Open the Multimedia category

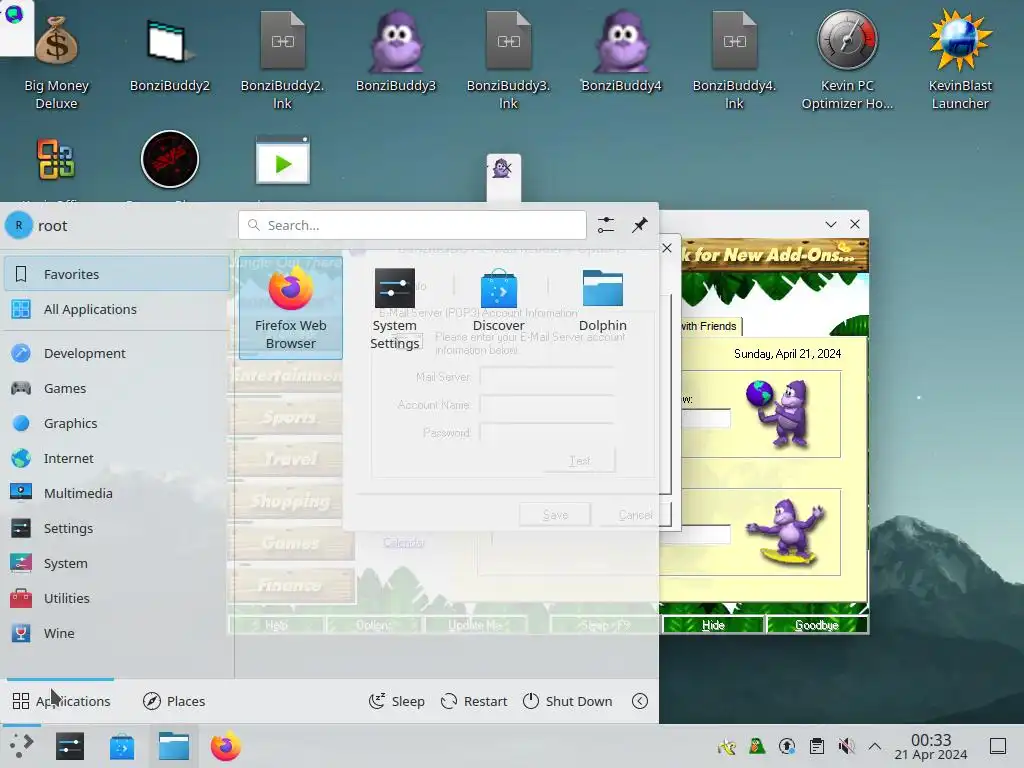(x=117, y=493)
